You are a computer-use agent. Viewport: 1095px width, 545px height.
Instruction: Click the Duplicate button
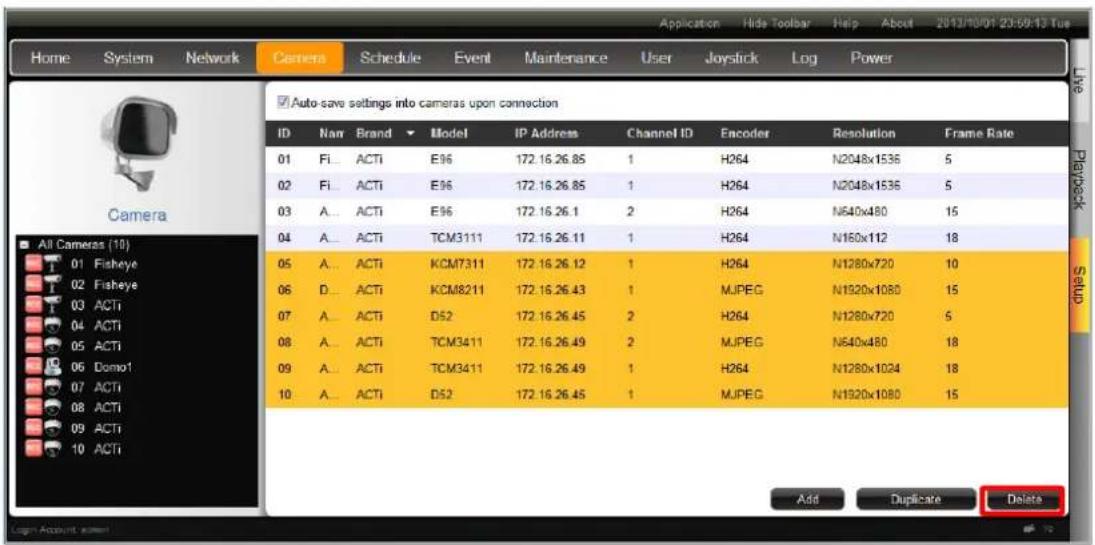[x=916, y=500]
